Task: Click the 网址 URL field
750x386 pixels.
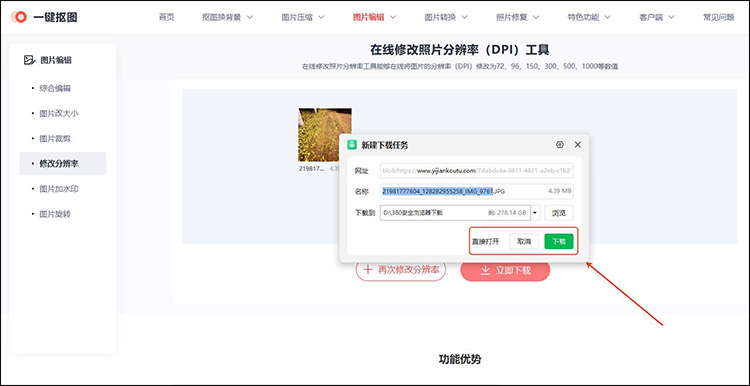Action: point(476,170)
